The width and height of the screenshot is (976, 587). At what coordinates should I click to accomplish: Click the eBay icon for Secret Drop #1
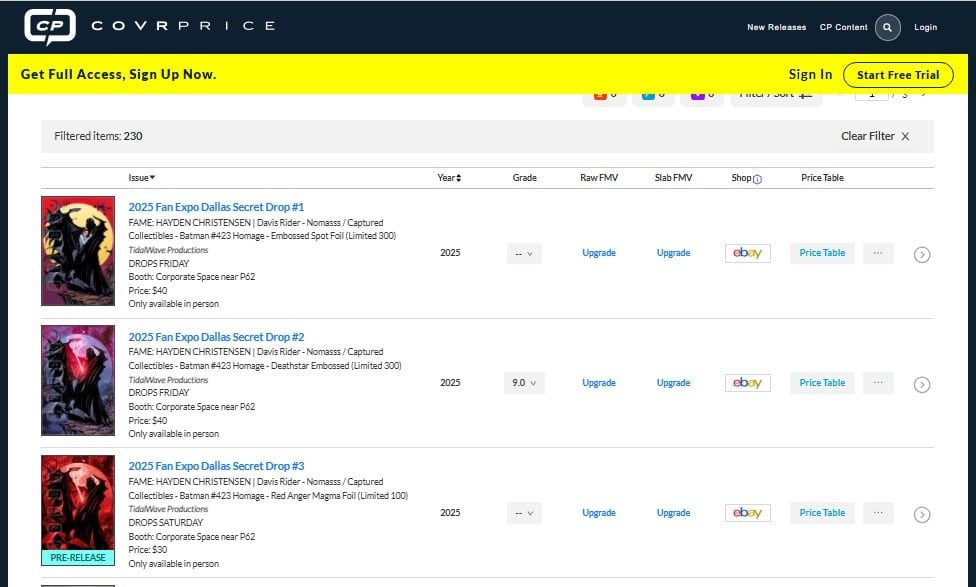pyautogui.click(x=747, y=253)
